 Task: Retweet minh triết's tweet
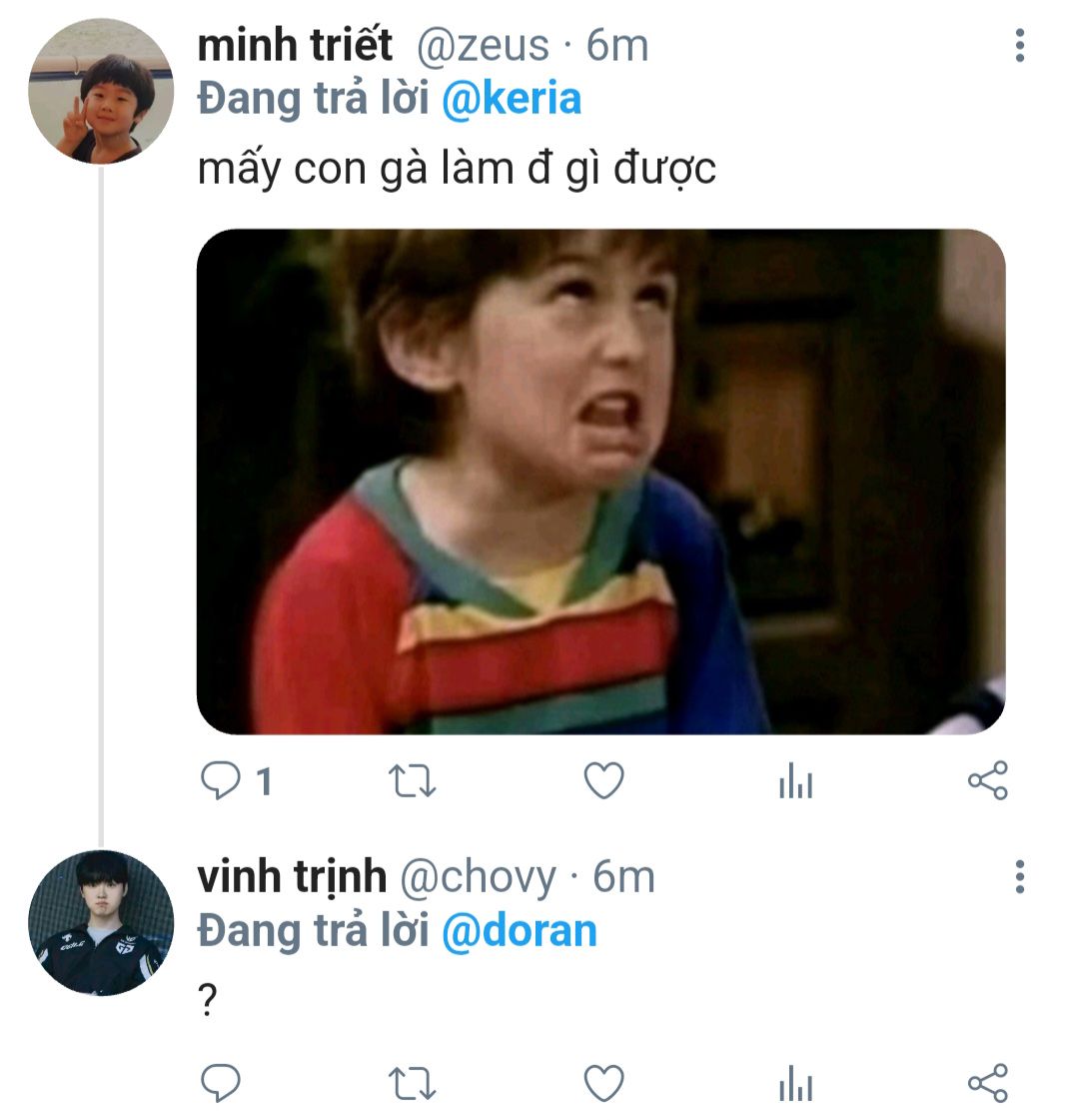pos(411,781)
